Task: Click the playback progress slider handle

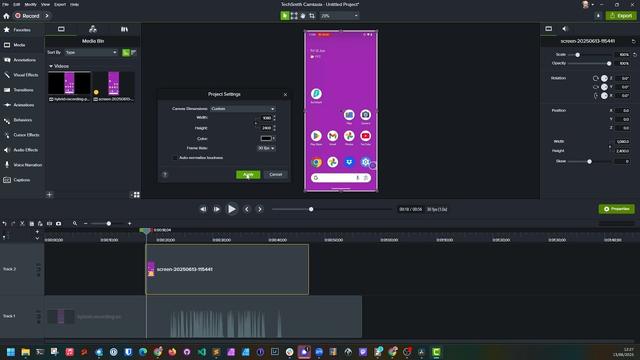Action: pyautogui.click(x=311, y=209)
